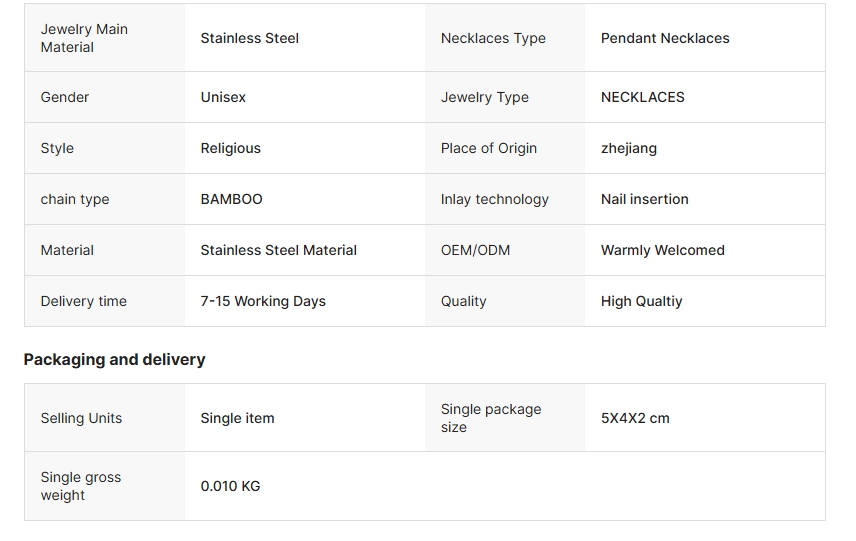Image resolution: width=856 pixels, height=541 pixels.
Task: Click the Gender label cell
Action: (65, 97)
